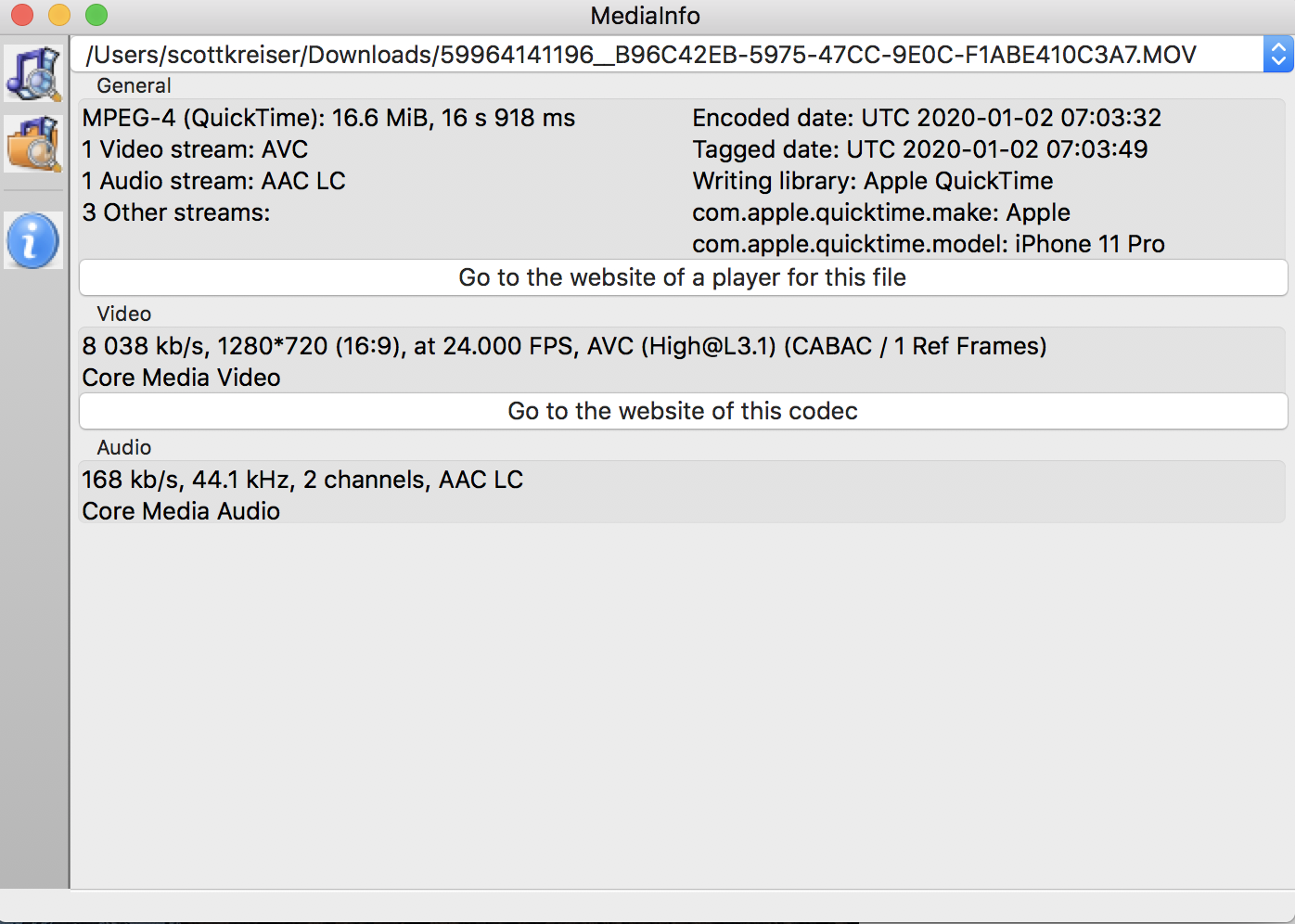Click the MediaInfo window title
Screen dimensions: 1295x924
coord(646,16)
